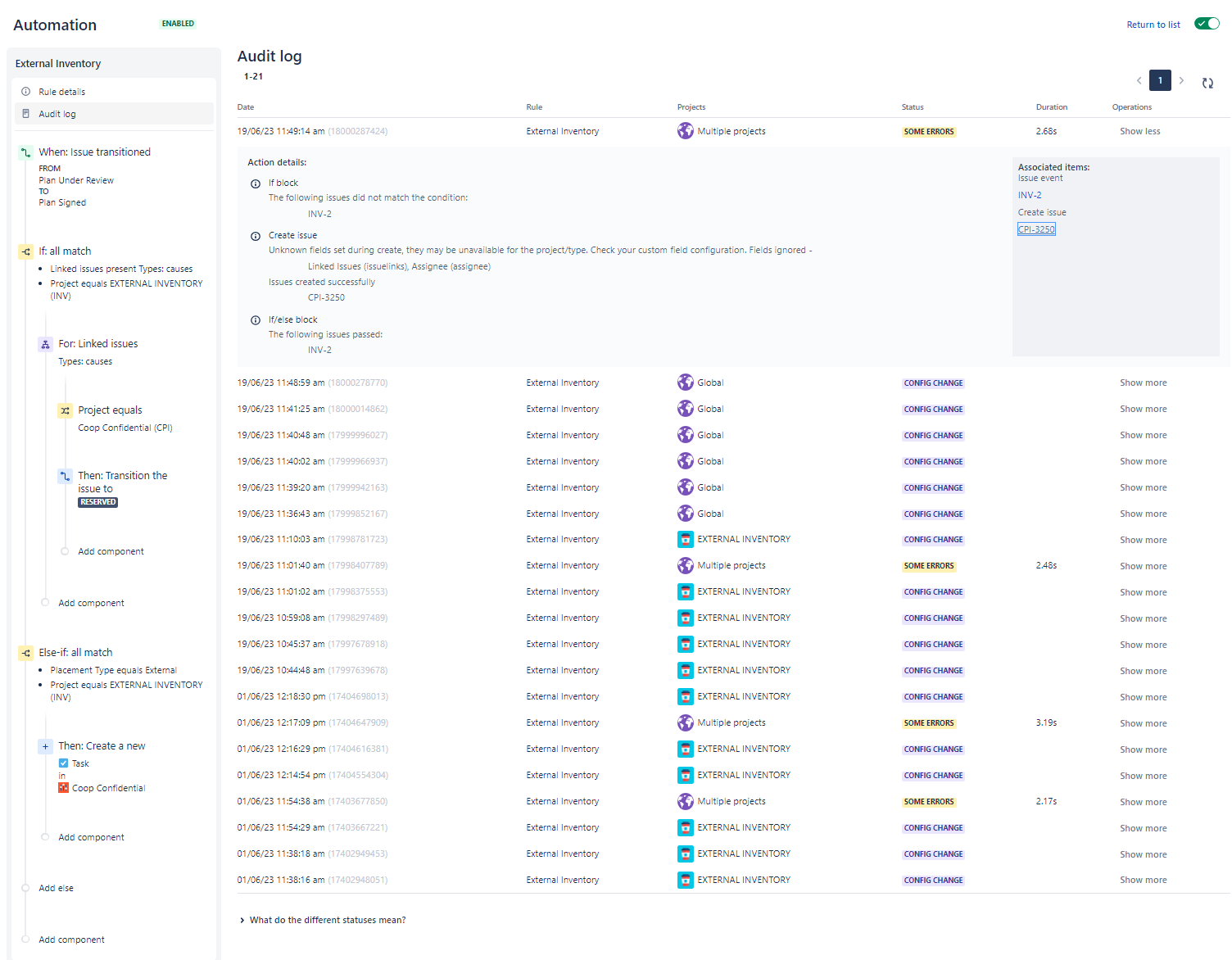Click the refresh icon above the audit log

point(1207,81)
